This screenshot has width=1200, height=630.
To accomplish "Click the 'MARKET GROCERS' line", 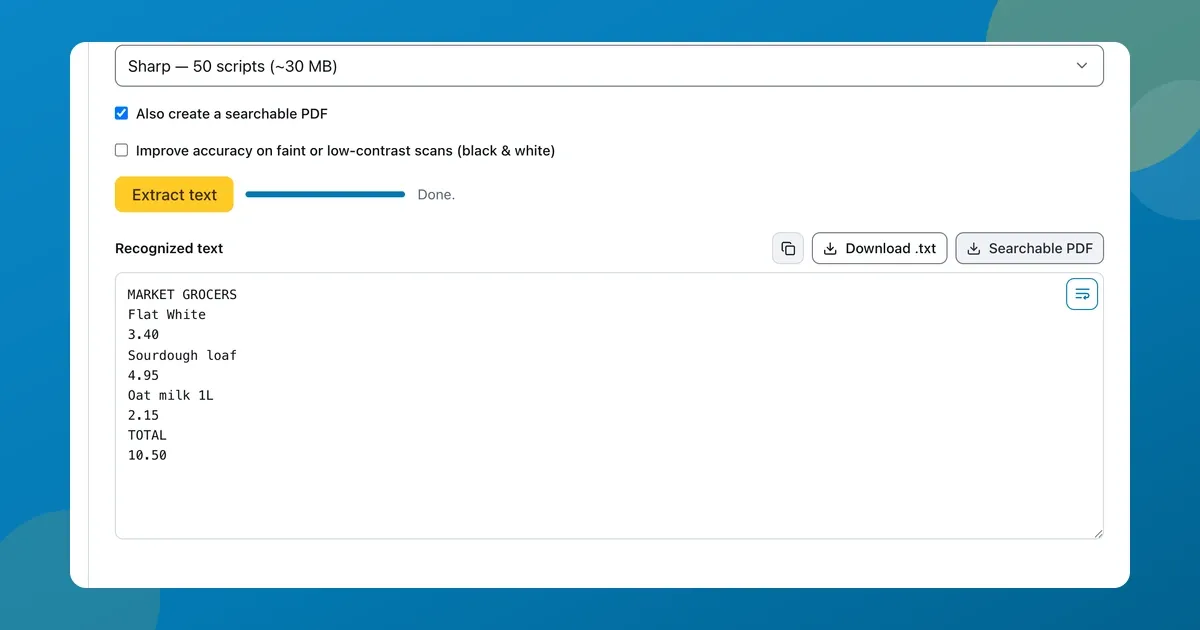I will pyautogui.click(x=182, y=294).
